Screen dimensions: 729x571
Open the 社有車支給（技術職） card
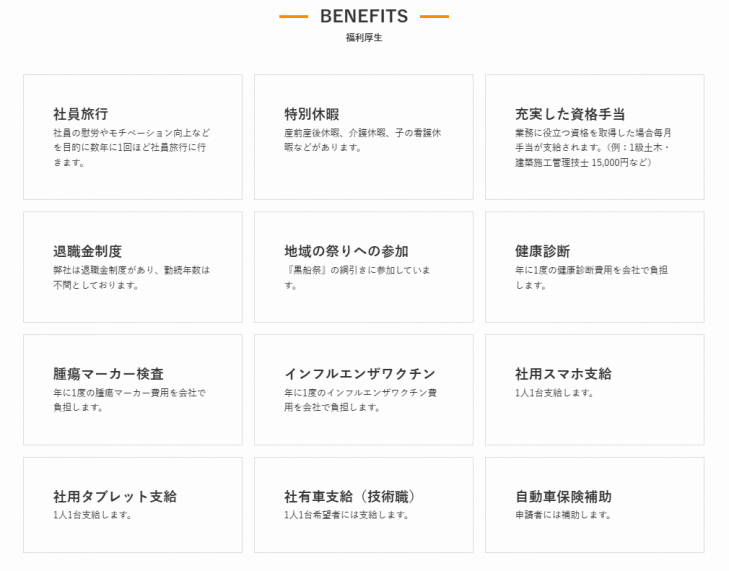(364, 505)
